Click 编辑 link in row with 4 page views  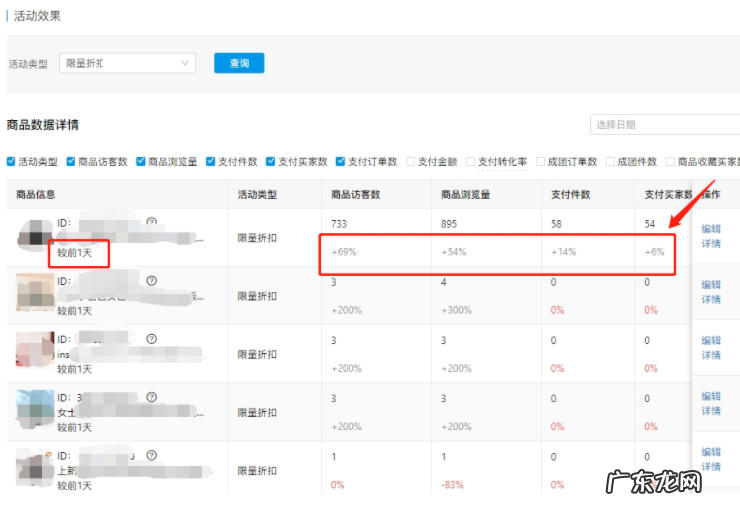(711, 285)
